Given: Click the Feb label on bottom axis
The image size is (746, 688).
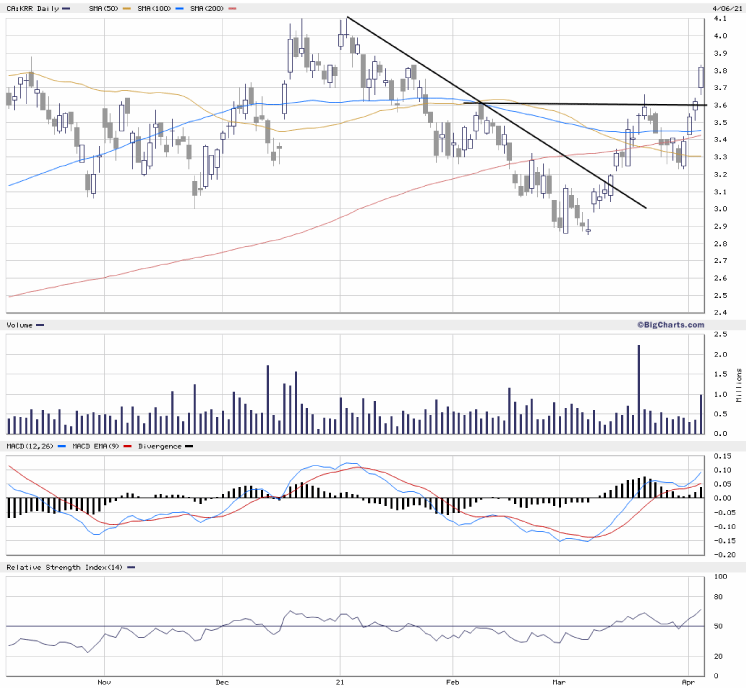Looking at the screenshot, I should [x=452, y=680].
